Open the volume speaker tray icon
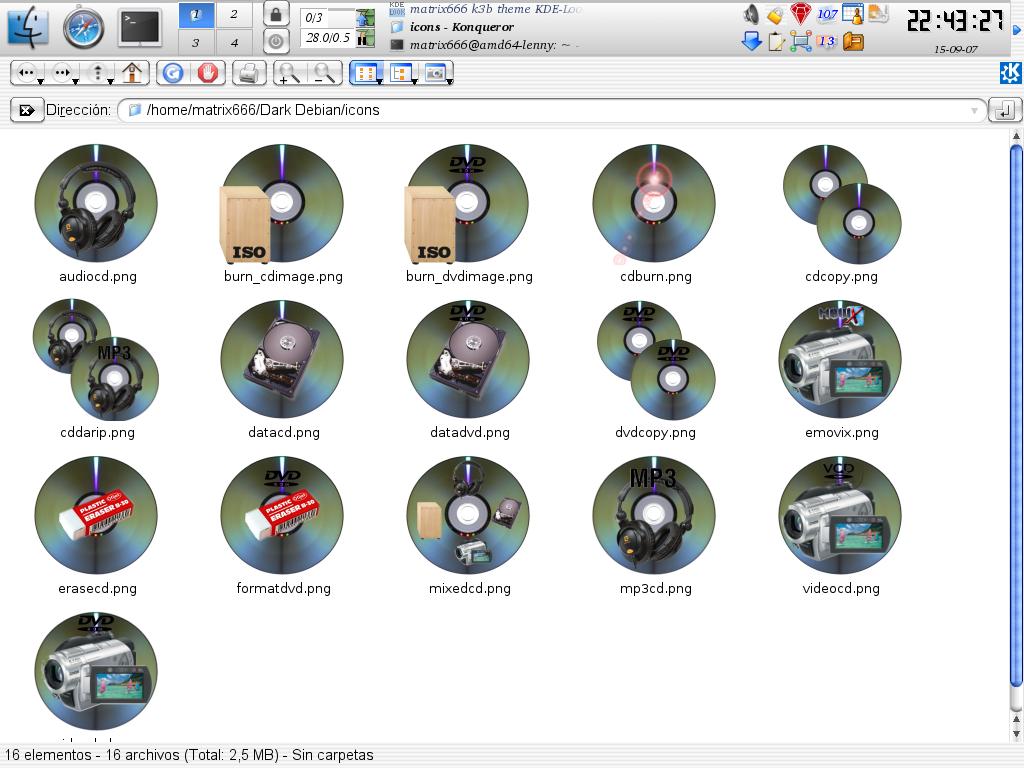The image size is (1024, 768). pos(751,14)
